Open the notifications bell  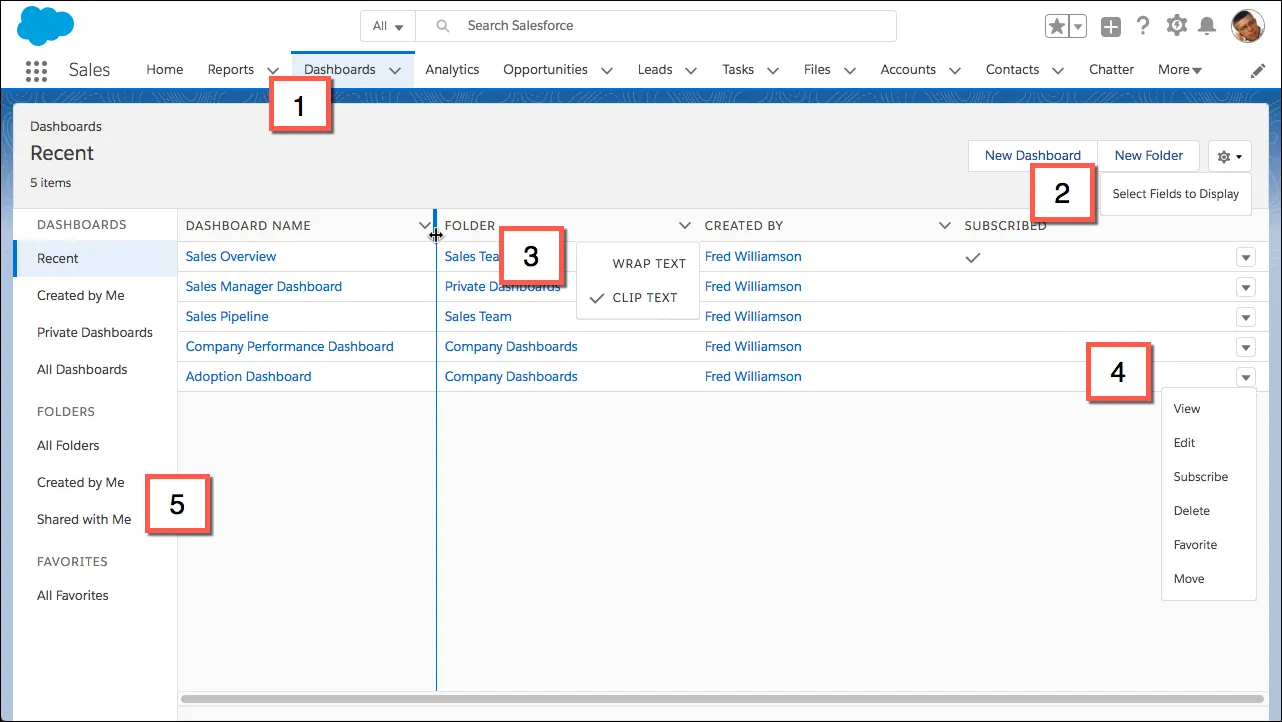tap(1208, 26)
